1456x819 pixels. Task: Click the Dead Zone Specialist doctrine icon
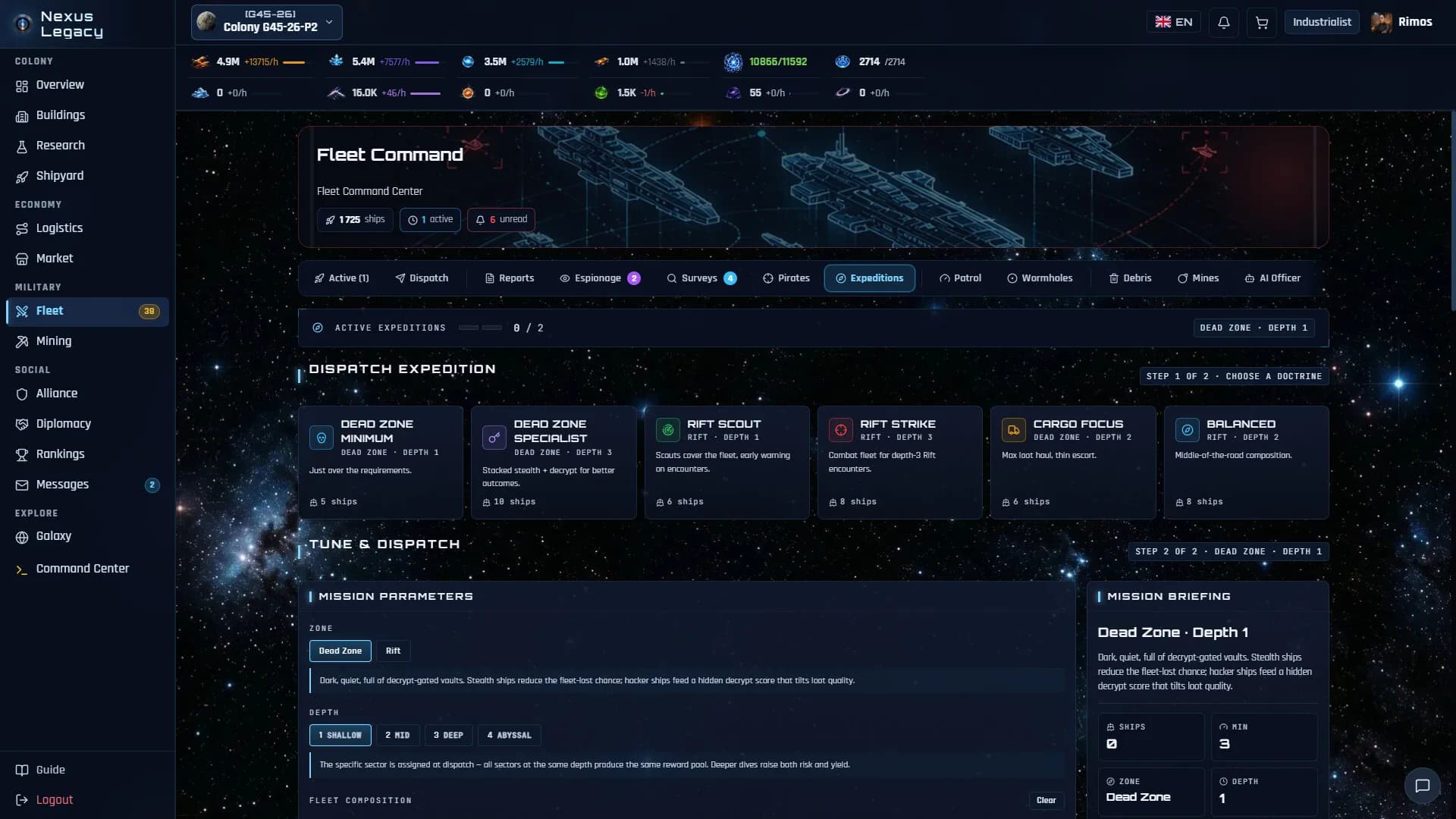click(494, 438)
